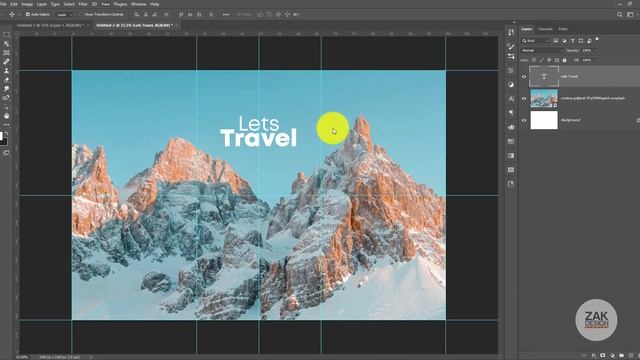640x360 pixels.
Task: Select the Eraser tool
Action: pyautogui.click(x=6, y=80)
